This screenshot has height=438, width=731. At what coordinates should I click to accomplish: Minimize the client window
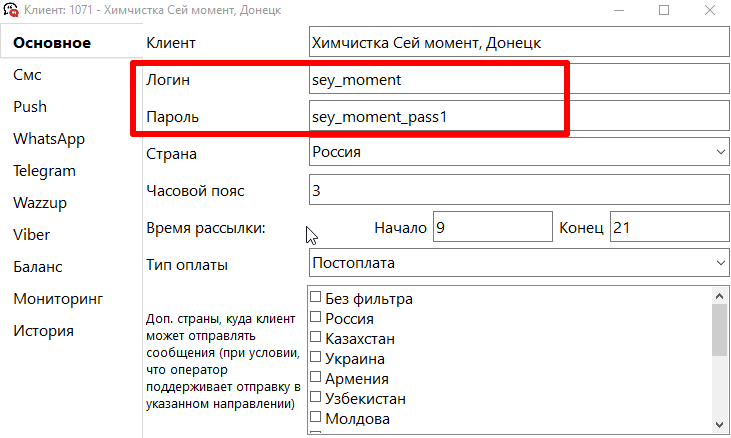[x=619, y=10]
